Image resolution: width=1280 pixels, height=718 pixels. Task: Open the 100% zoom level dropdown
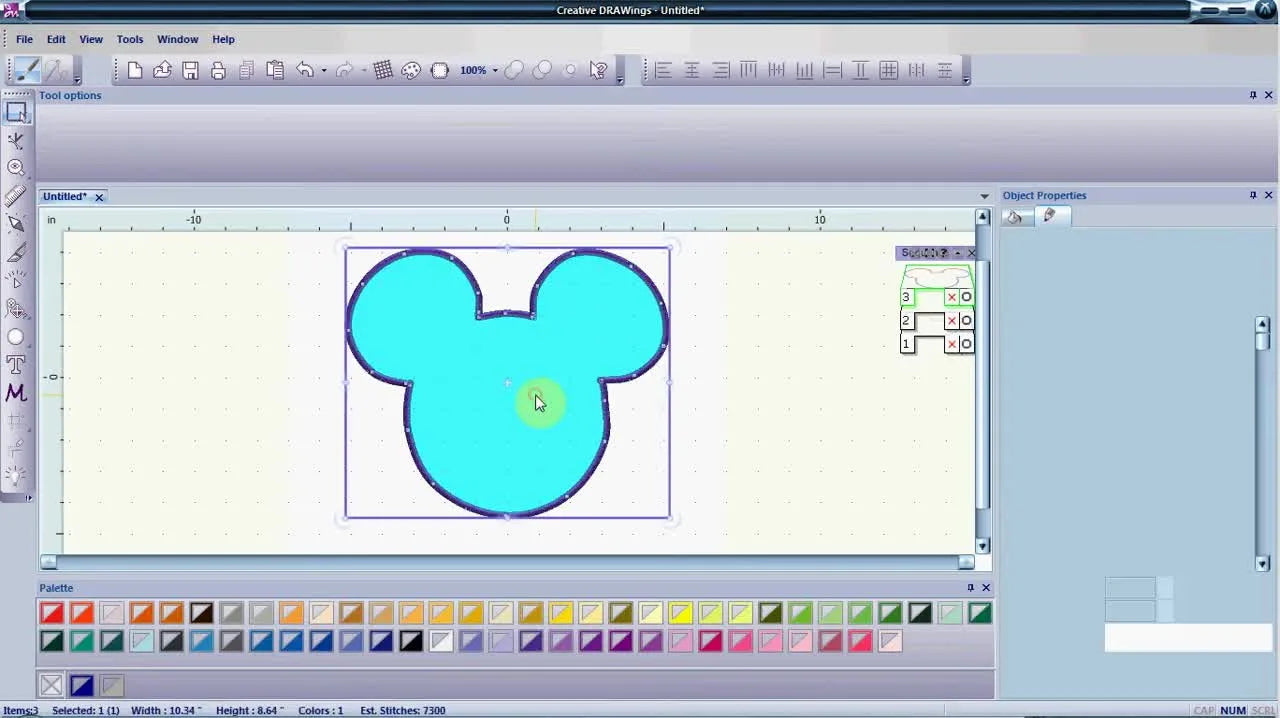click(x=495, y=71)
